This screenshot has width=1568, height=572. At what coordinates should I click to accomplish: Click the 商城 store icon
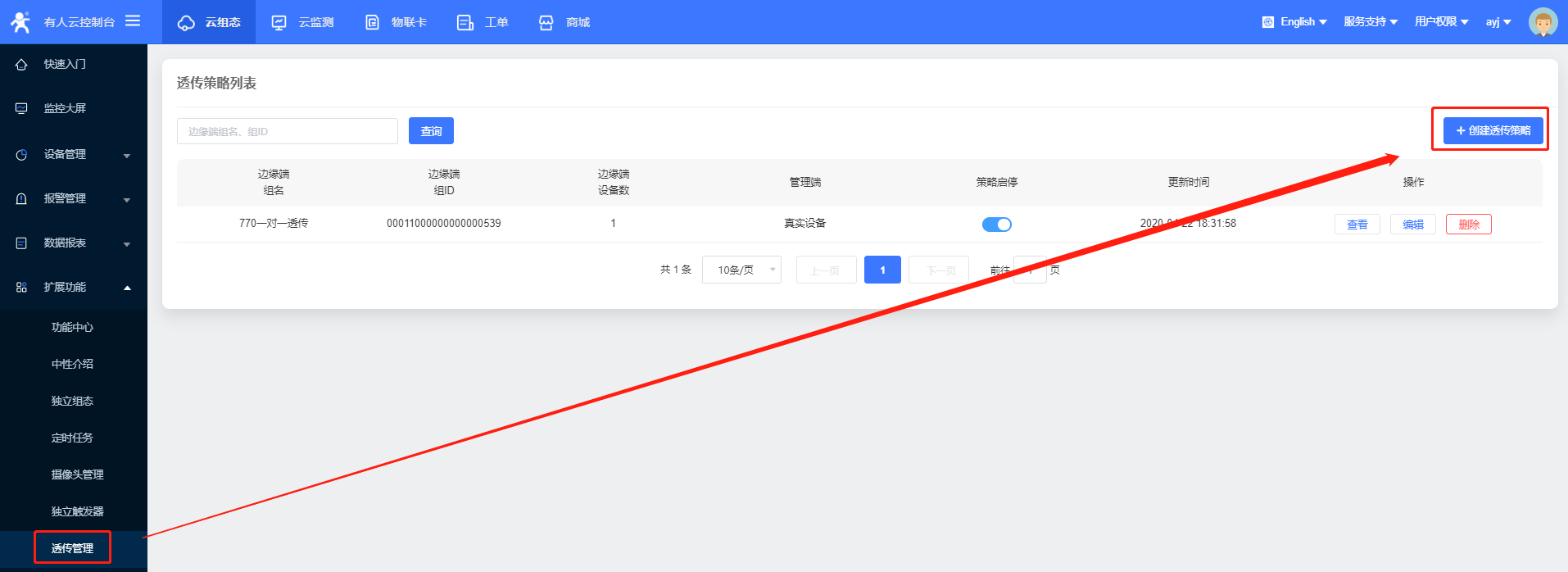[x=546, y=22]
